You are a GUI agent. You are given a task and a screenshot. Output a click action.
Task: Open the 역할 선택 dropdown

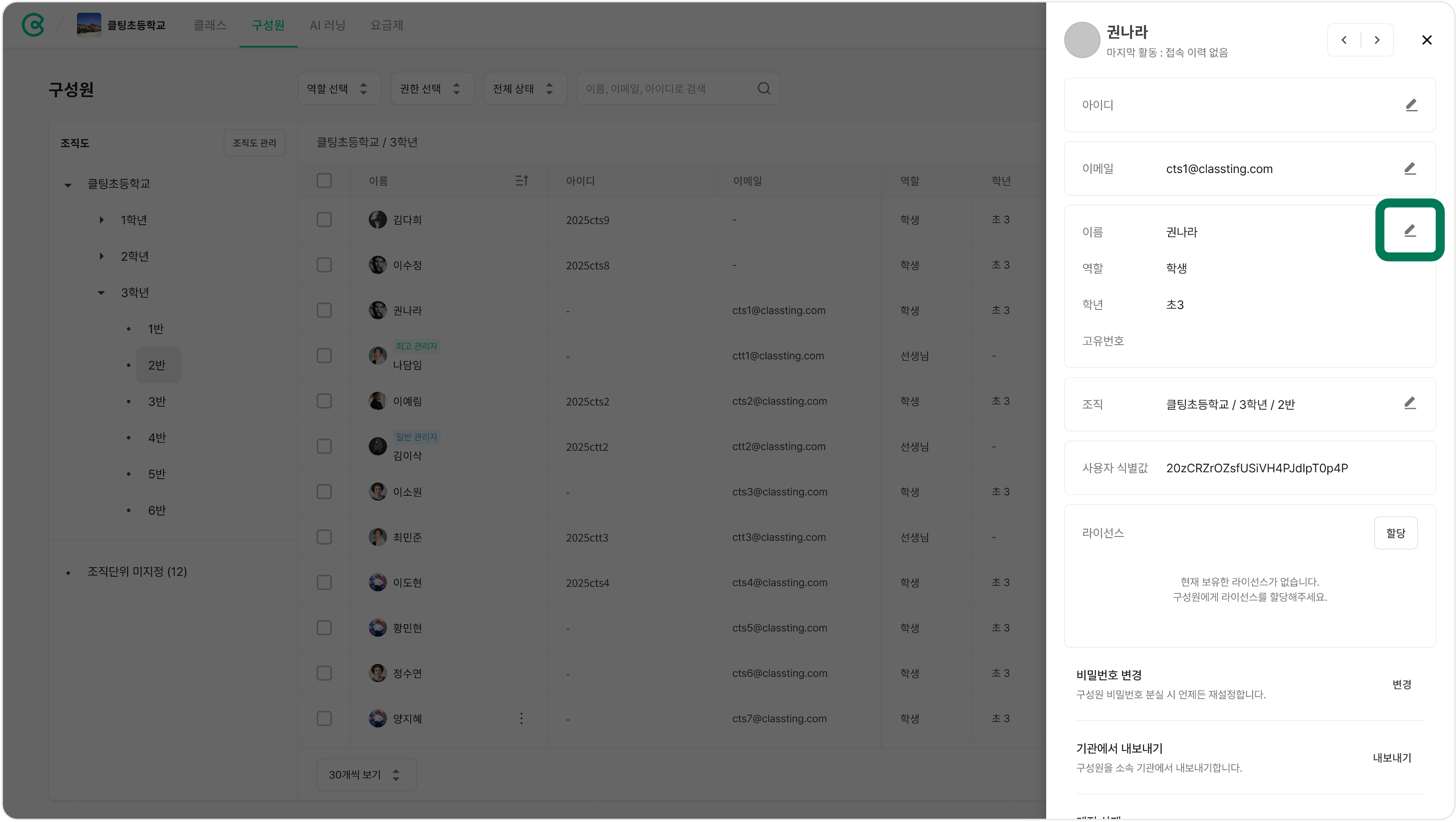339,89
